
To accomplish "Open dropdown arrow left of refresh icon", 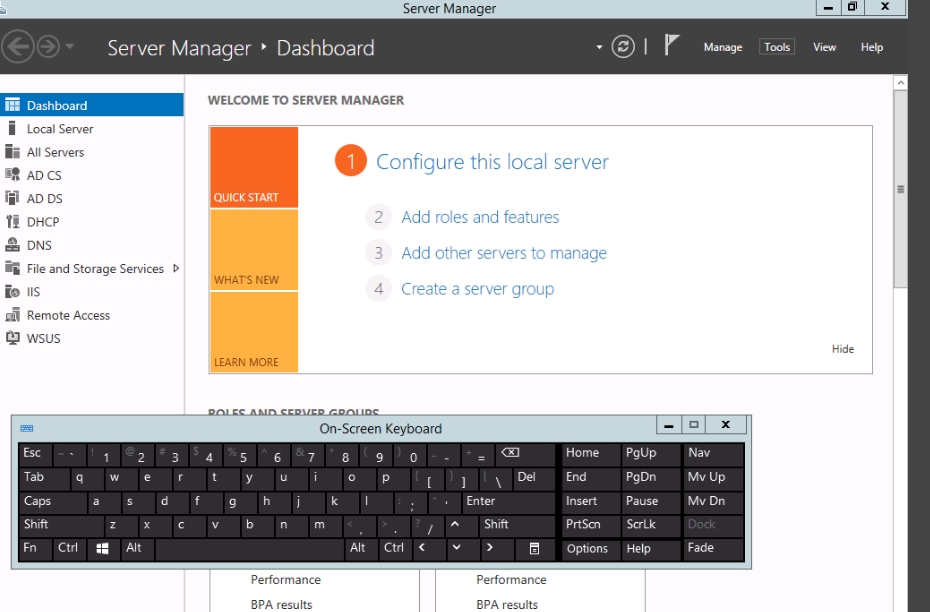I will [x=599, y=47].
